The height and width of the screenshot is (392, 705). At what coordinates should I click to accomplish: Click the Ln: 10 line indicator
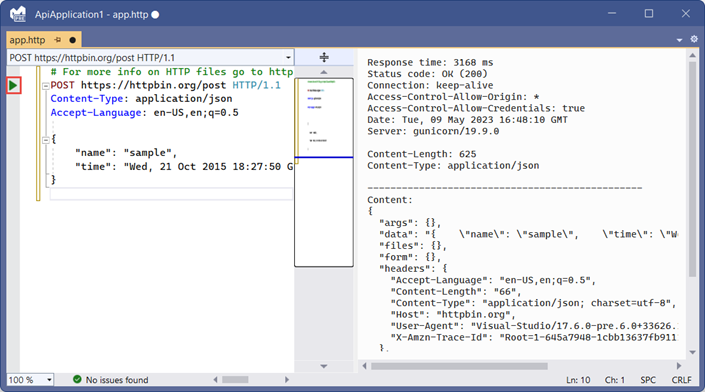click(578, 380)
